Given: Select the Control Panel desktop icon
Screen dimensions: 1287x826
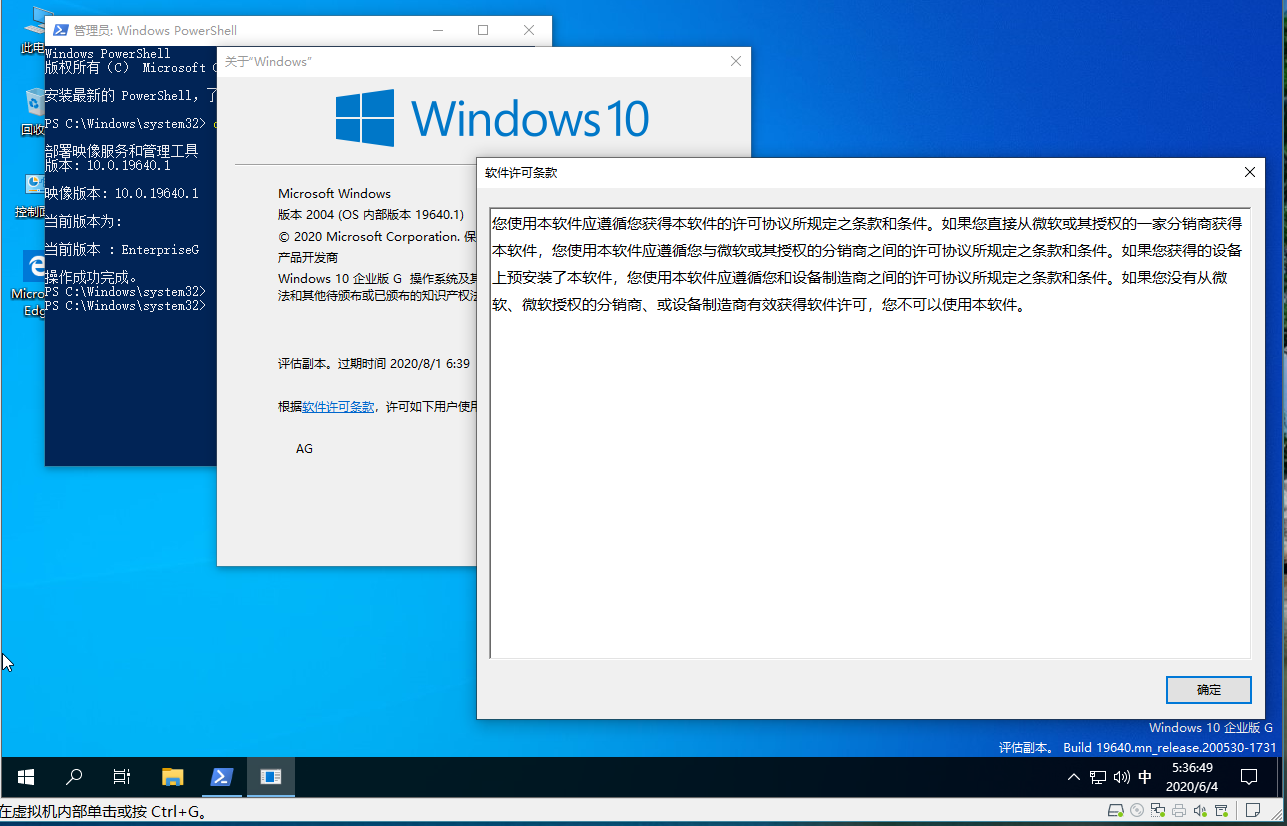Looking at the screenshot, I should click(30, 196).
